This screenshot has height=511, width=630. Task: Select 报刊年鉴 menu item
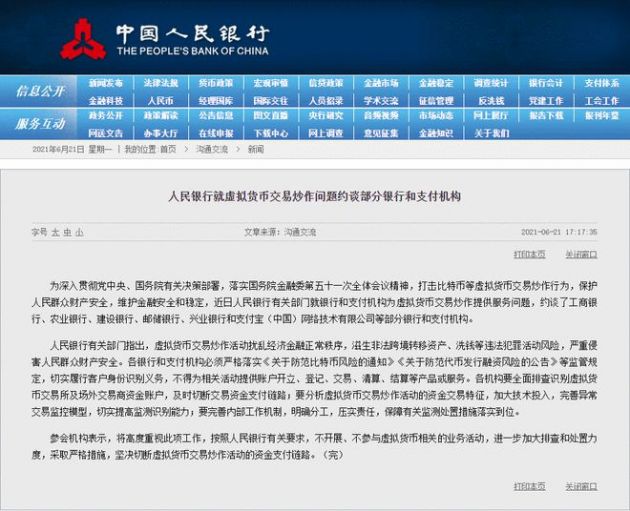pos(601,116)
